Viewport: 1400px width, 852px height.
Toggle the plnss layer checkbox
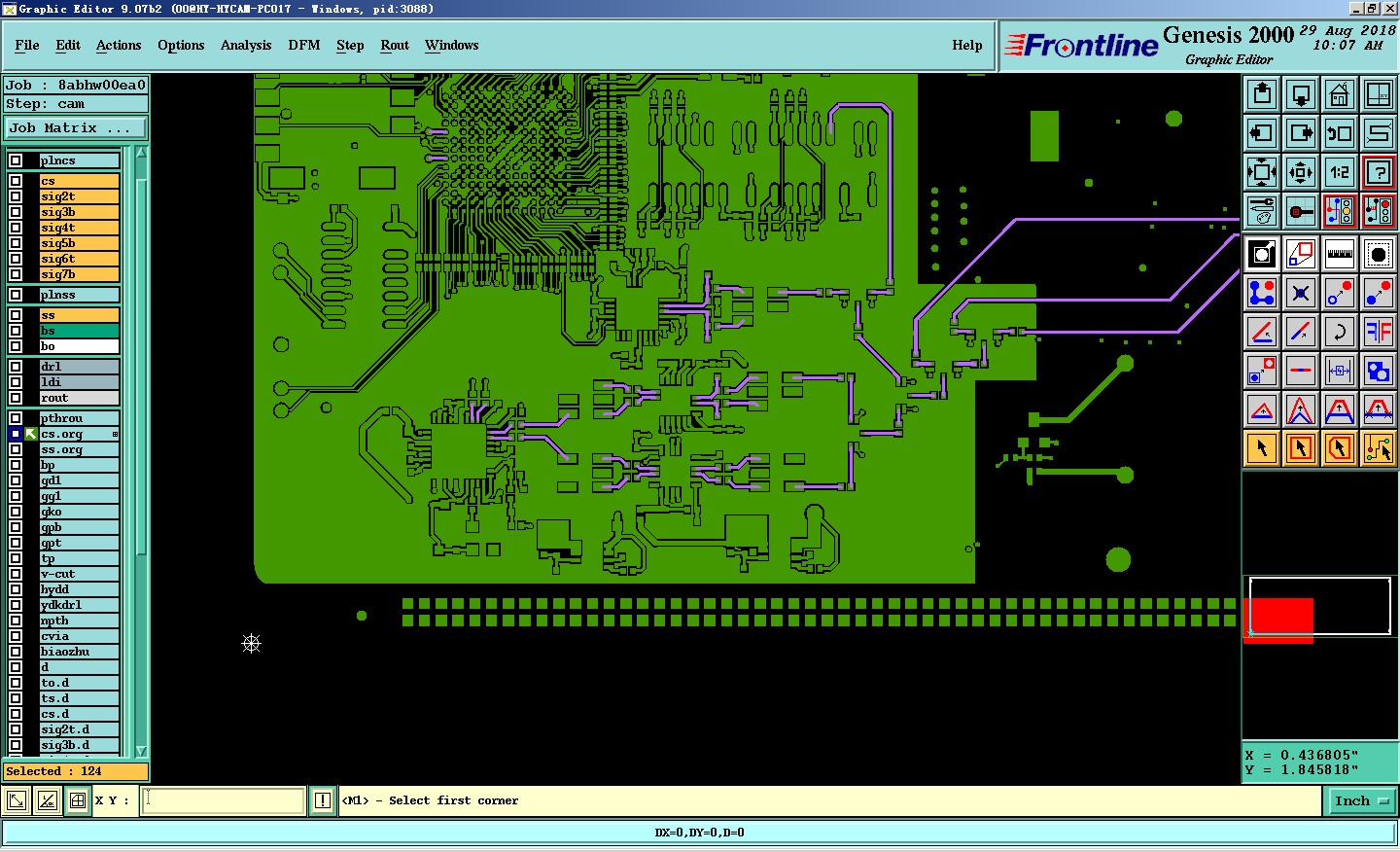(16, 295)
